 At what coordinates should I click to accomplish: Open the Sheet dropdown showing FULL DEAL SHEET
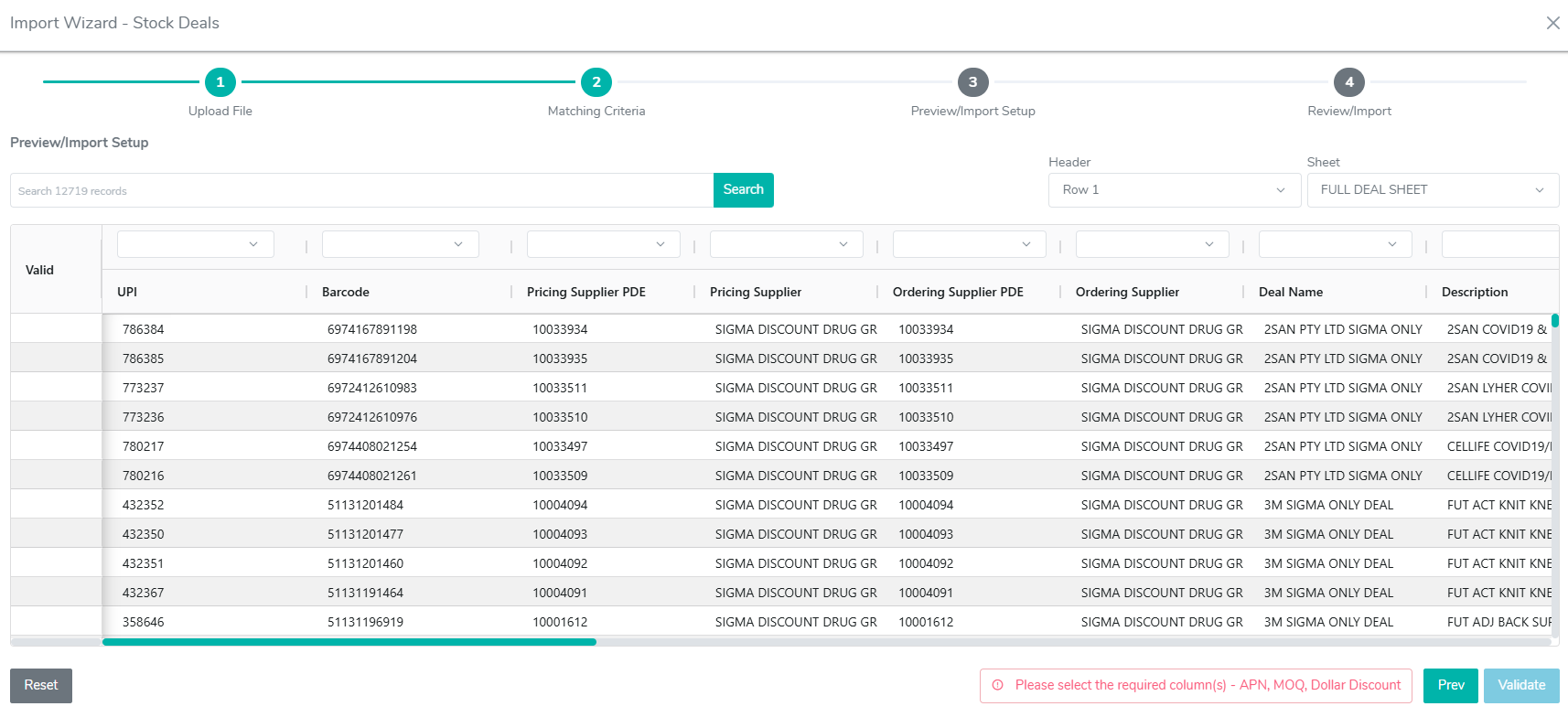pyautogui.click(x=1432, y=190)
